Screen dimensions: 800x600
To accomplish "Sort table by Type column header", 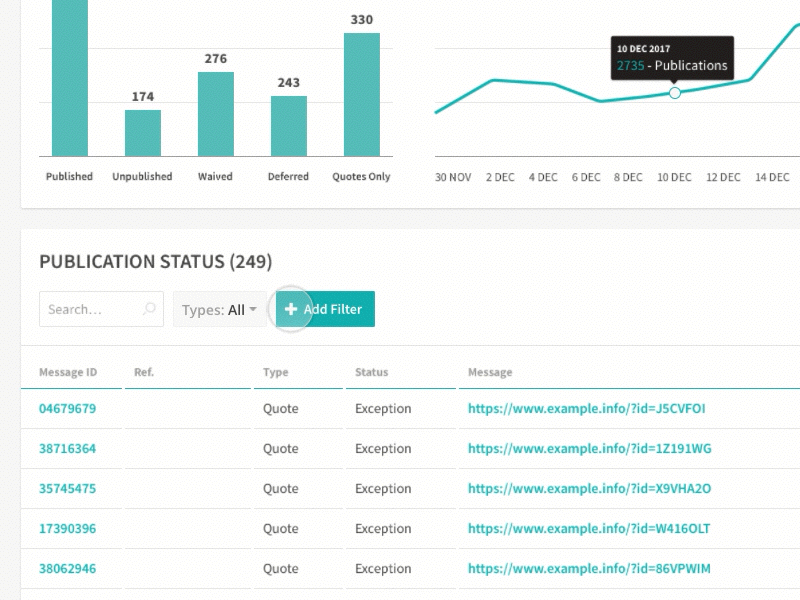I will tap(275, 372).
